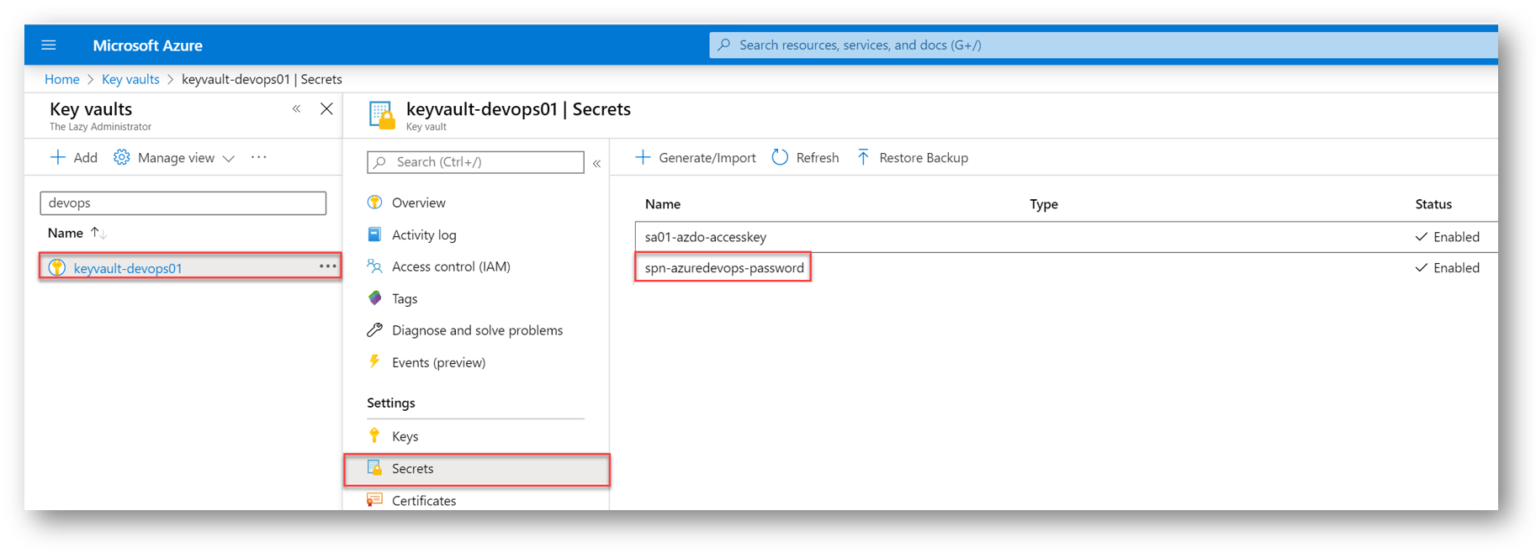The image size is (1536, 553).
Task: Click Generate/Import button
Action: [x=696, y=158]
